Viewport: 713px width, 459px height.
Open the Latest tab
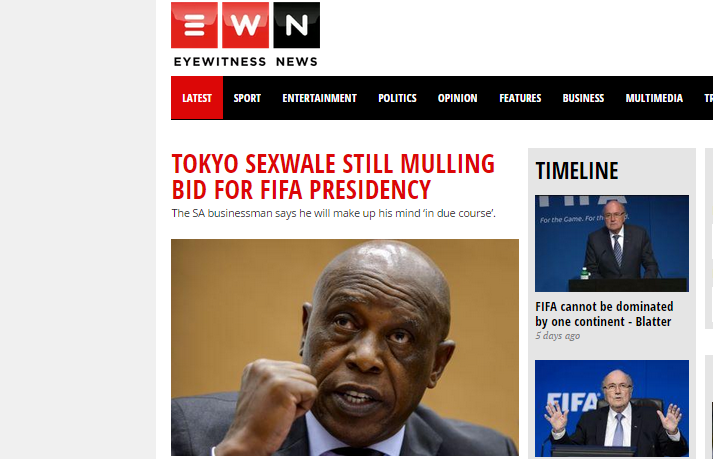(197, 98)
